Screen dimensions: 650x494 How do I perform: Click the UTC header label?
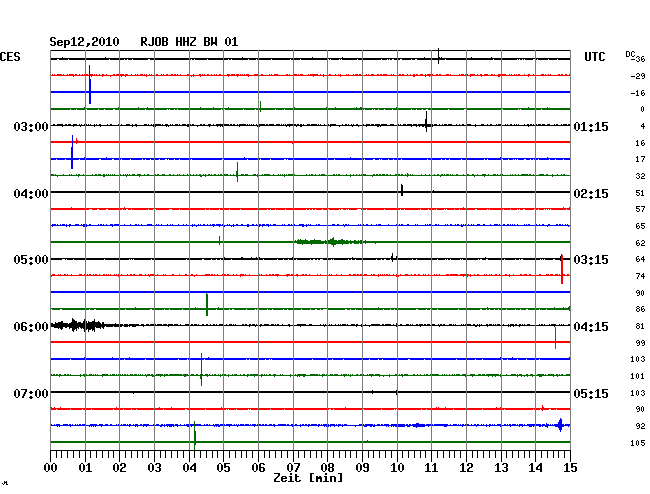tap(594, 57)
